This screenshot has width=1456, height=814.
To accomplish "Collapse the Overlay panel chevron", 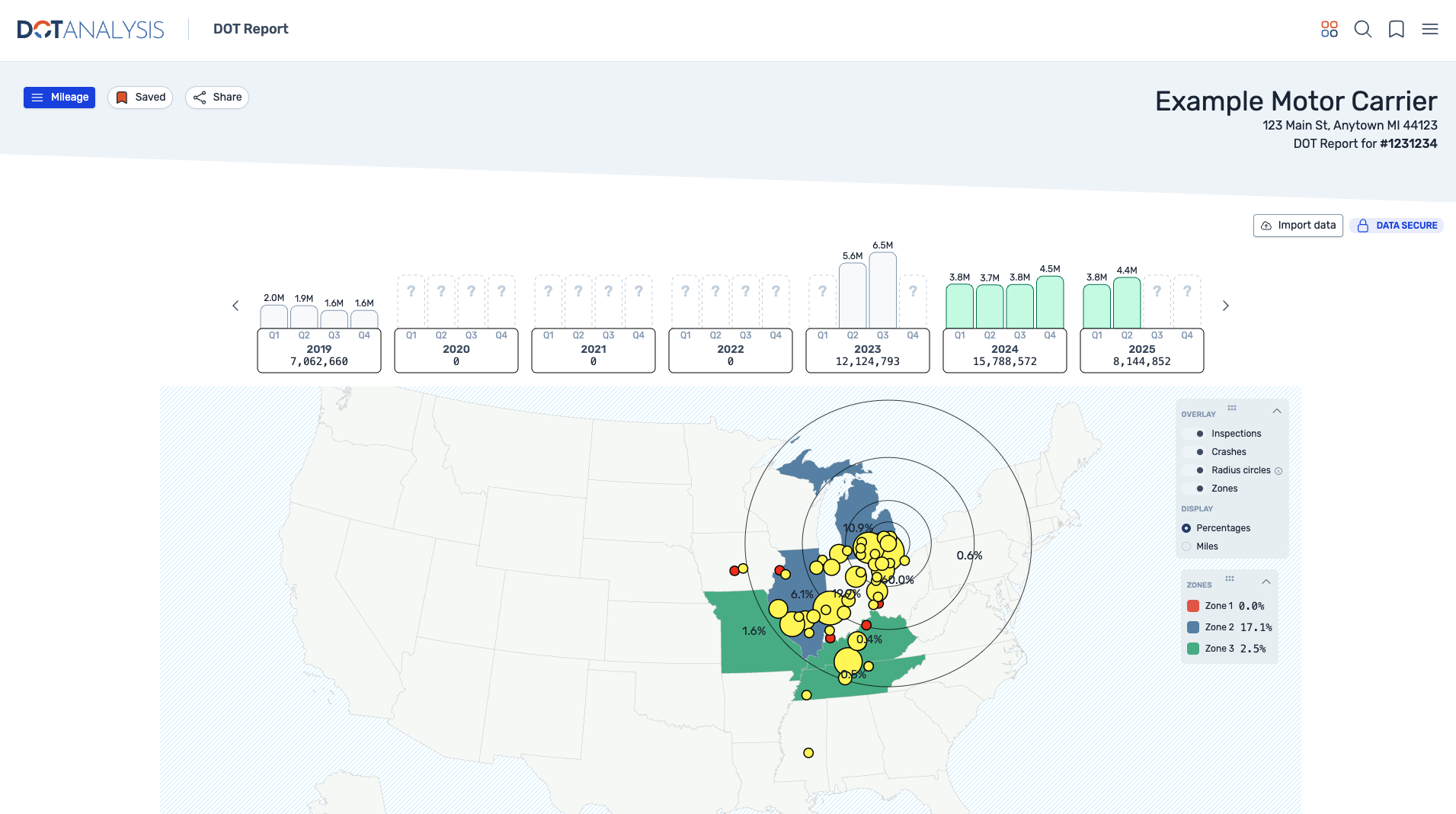I will pyautogui.click(x=1277, y=411).
